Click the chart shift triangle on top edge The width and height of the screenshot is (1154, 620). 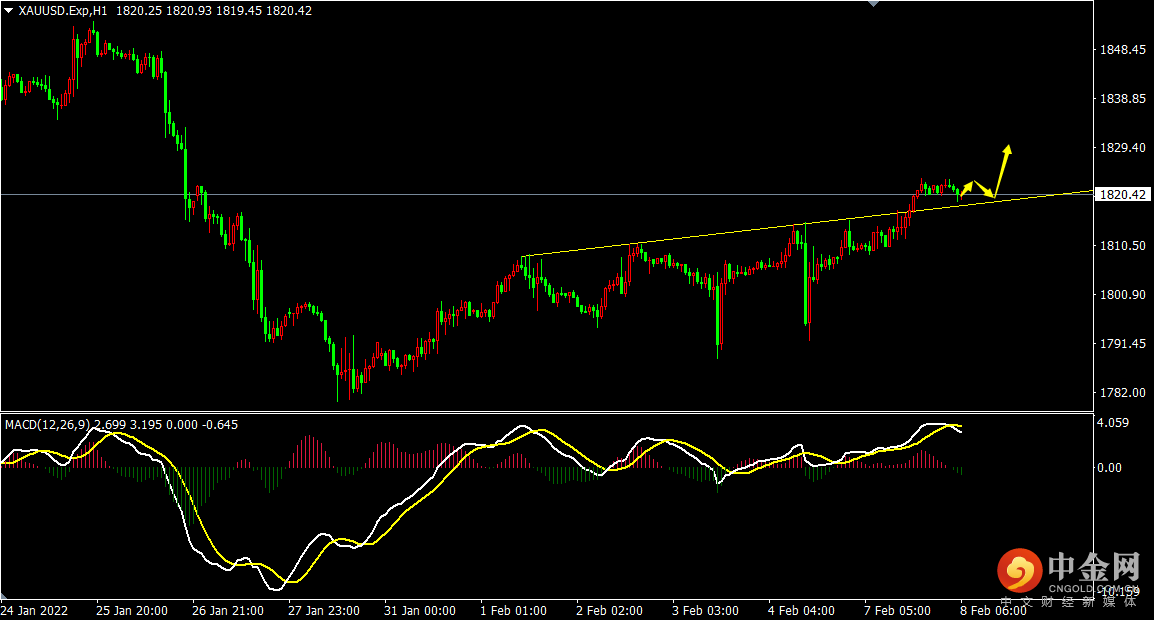pyautogui.click(x=875, y=4)
